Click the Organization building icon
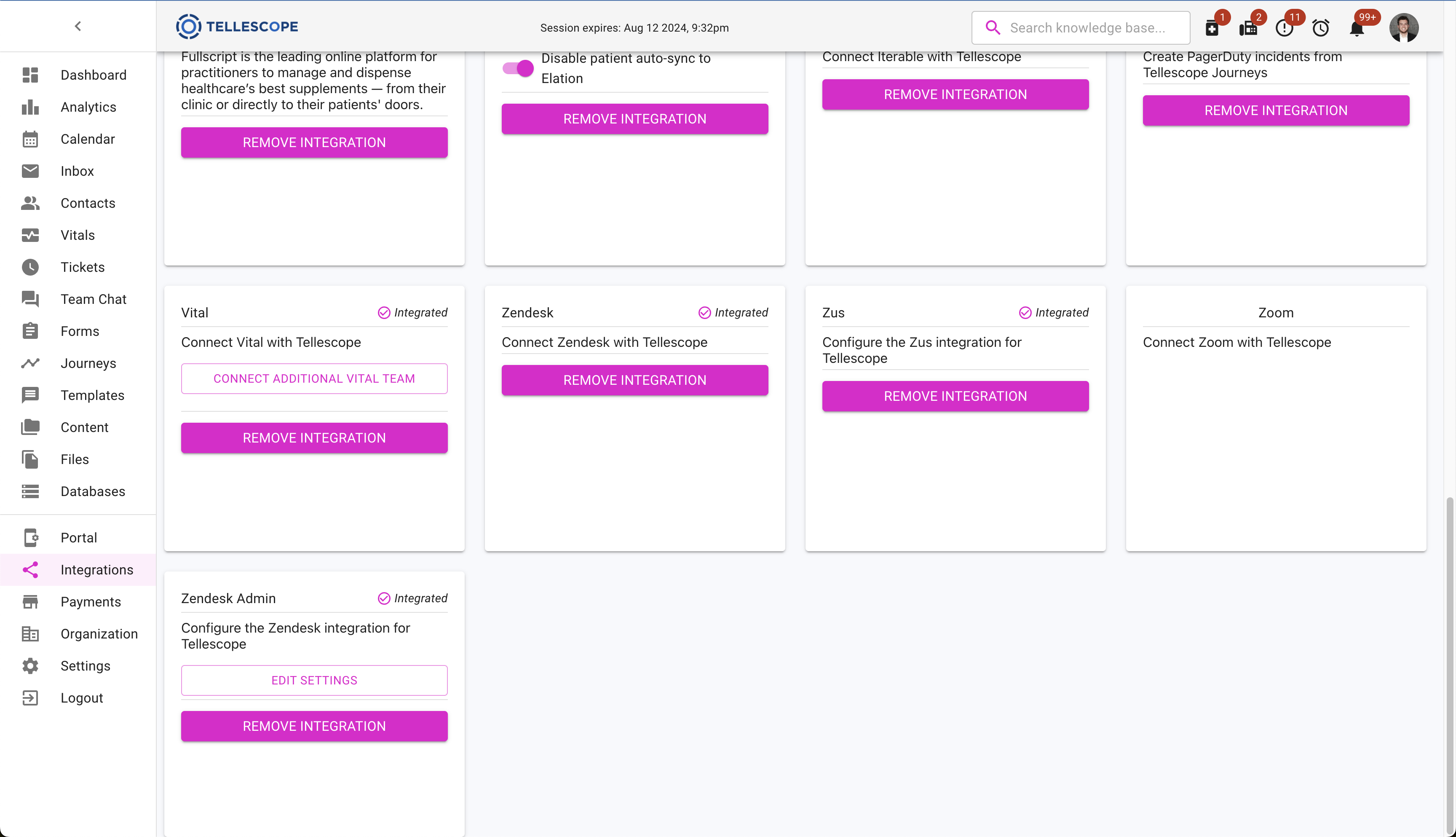Screen dimensions: 1456x837 [x=30, y=633]
